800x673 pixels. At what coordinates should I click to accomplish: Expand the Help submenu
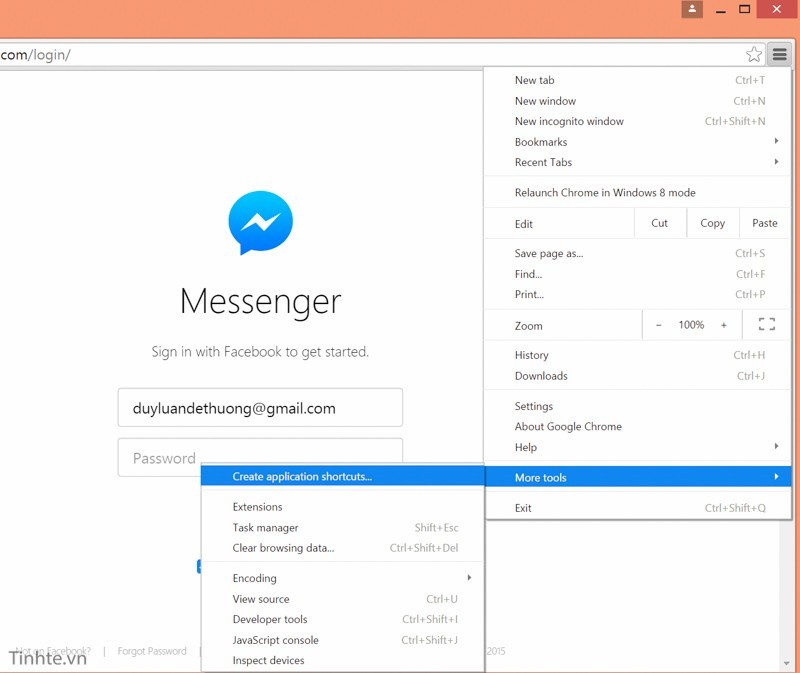(x=638, y=447)
